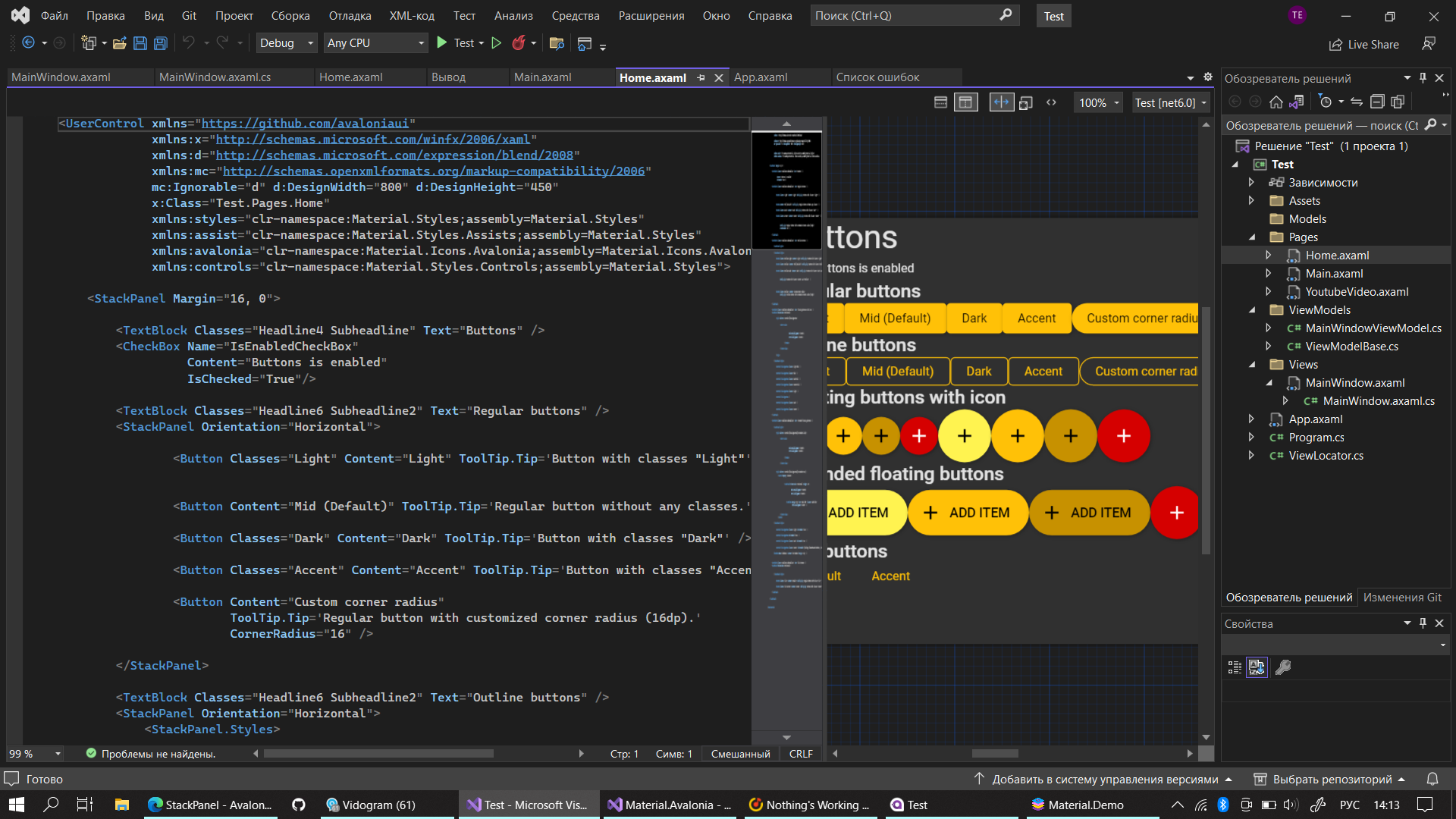Unpin the Home.axaml editor tab
1456x819 pixels.
coord(701,77)
